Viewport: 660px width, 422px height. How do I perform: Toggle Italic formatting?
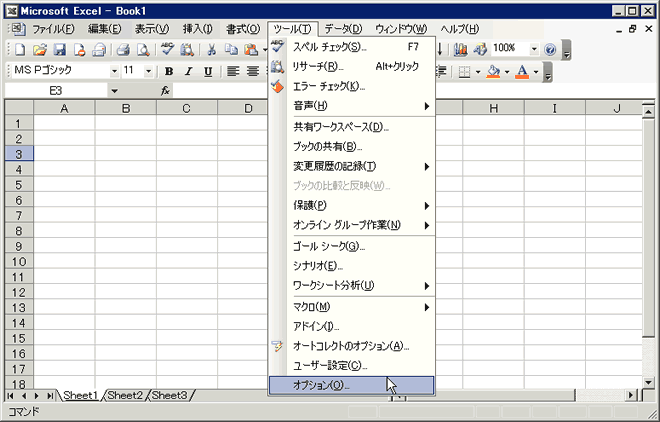tap(189, 72)
